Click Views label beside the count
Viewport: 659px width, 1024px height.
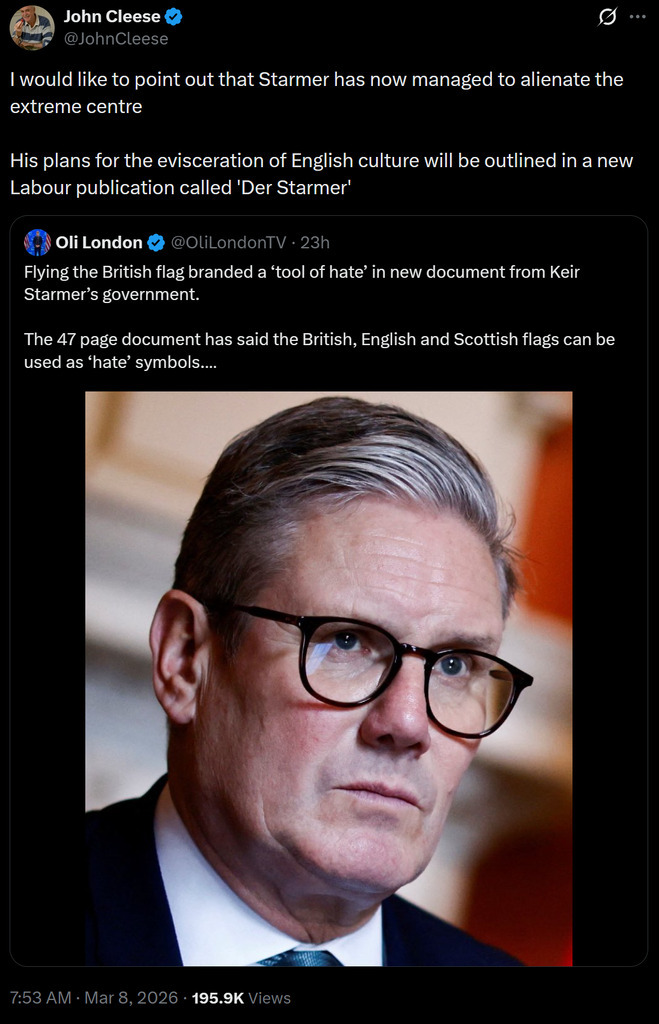[x=270, y=998]
